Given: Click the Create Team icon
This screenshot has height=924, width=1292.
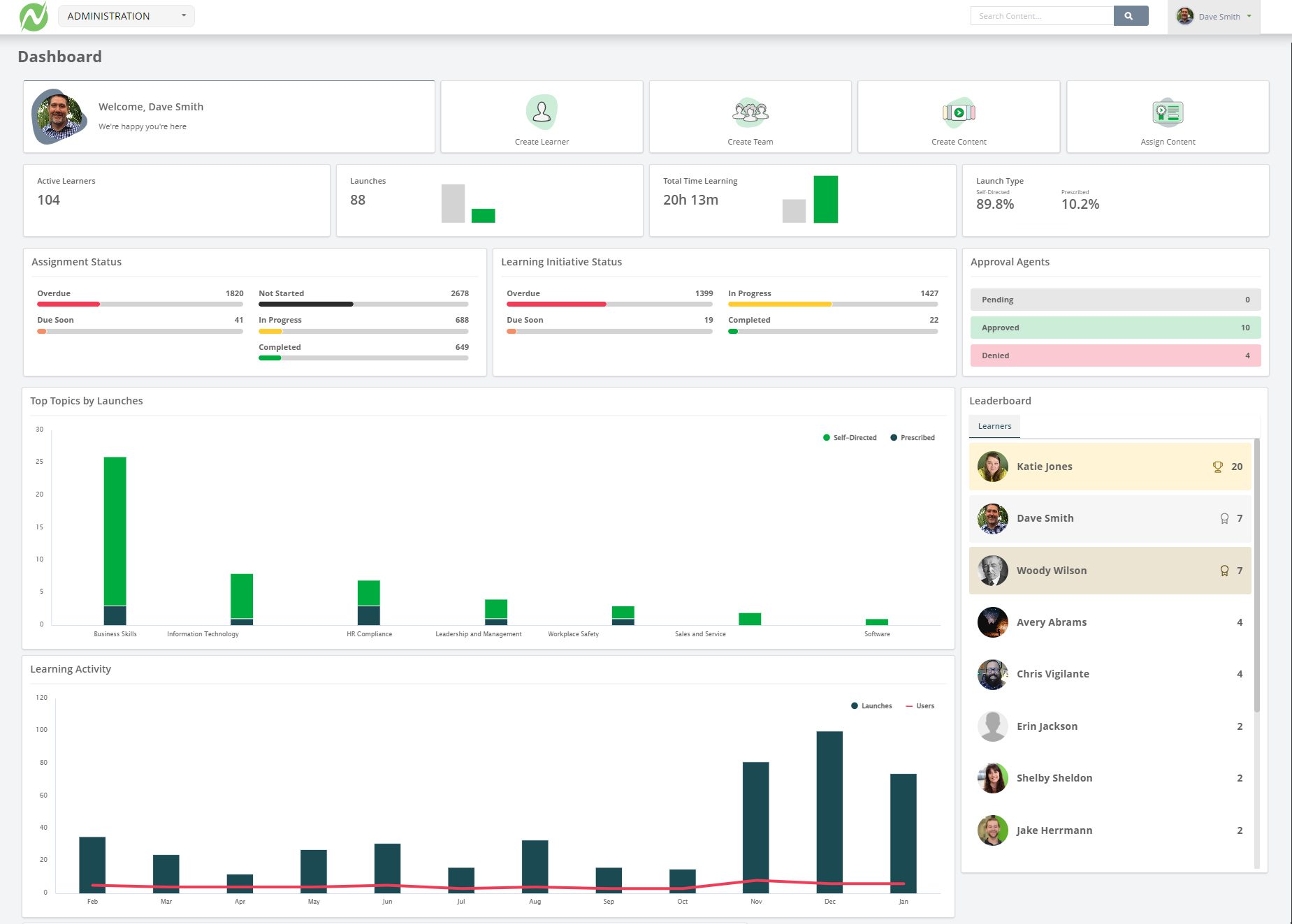Looking at the screenshot, I should [x=750, y=112].
